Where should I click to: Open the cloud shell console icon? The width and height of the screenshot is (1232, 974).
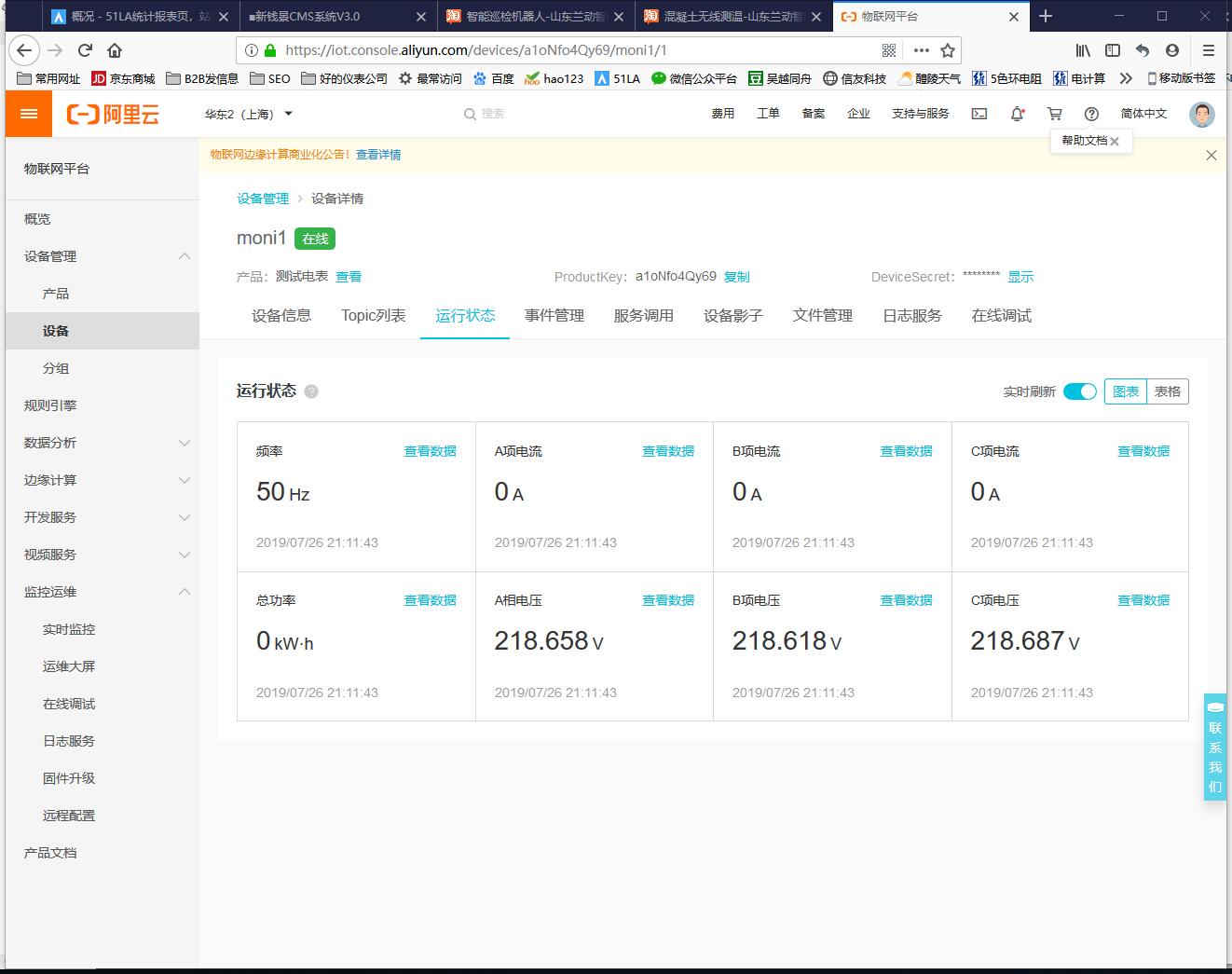click(979, 113)
